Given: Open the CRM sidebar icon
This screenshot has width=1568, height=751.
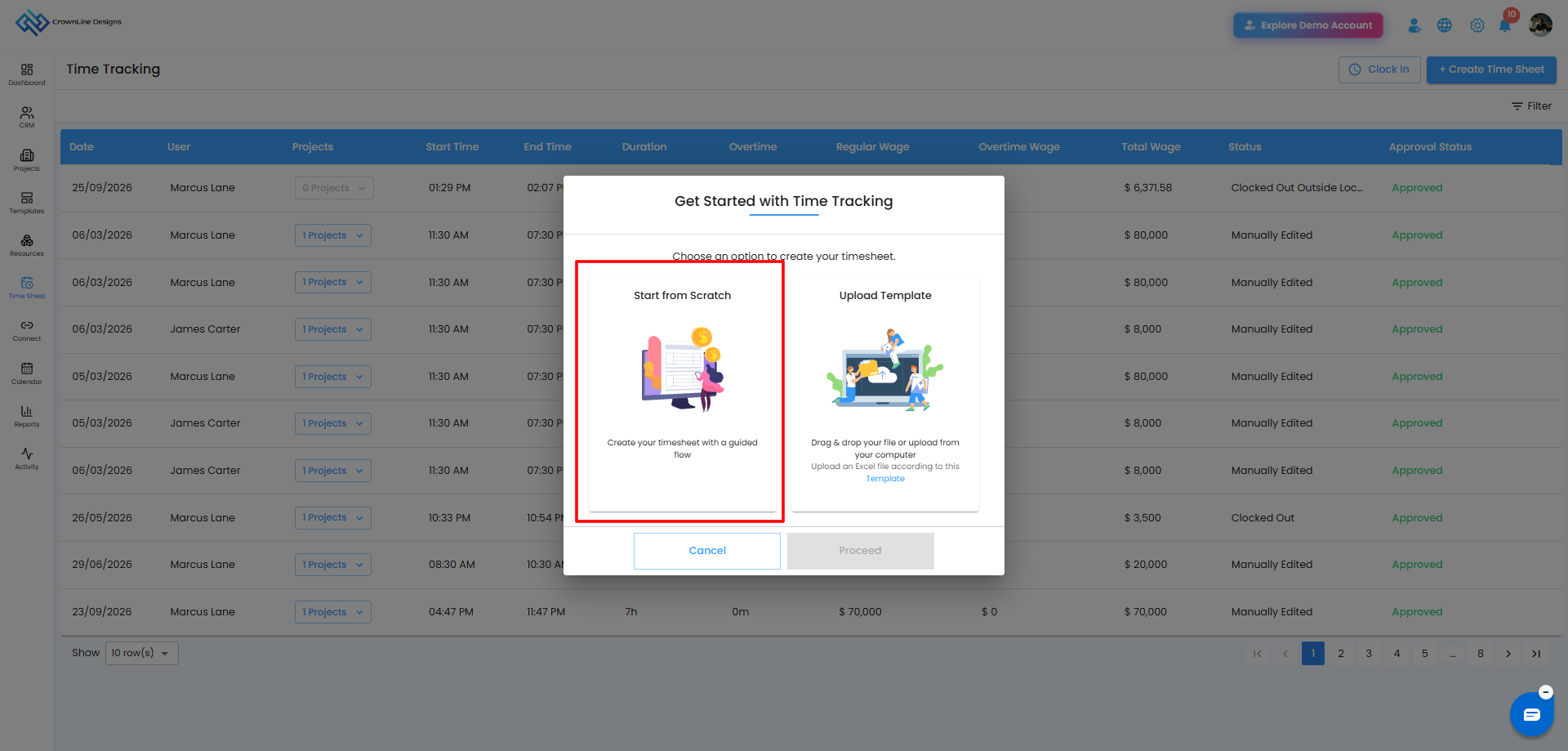Looking at the screenshot, I should pos(27,117).
